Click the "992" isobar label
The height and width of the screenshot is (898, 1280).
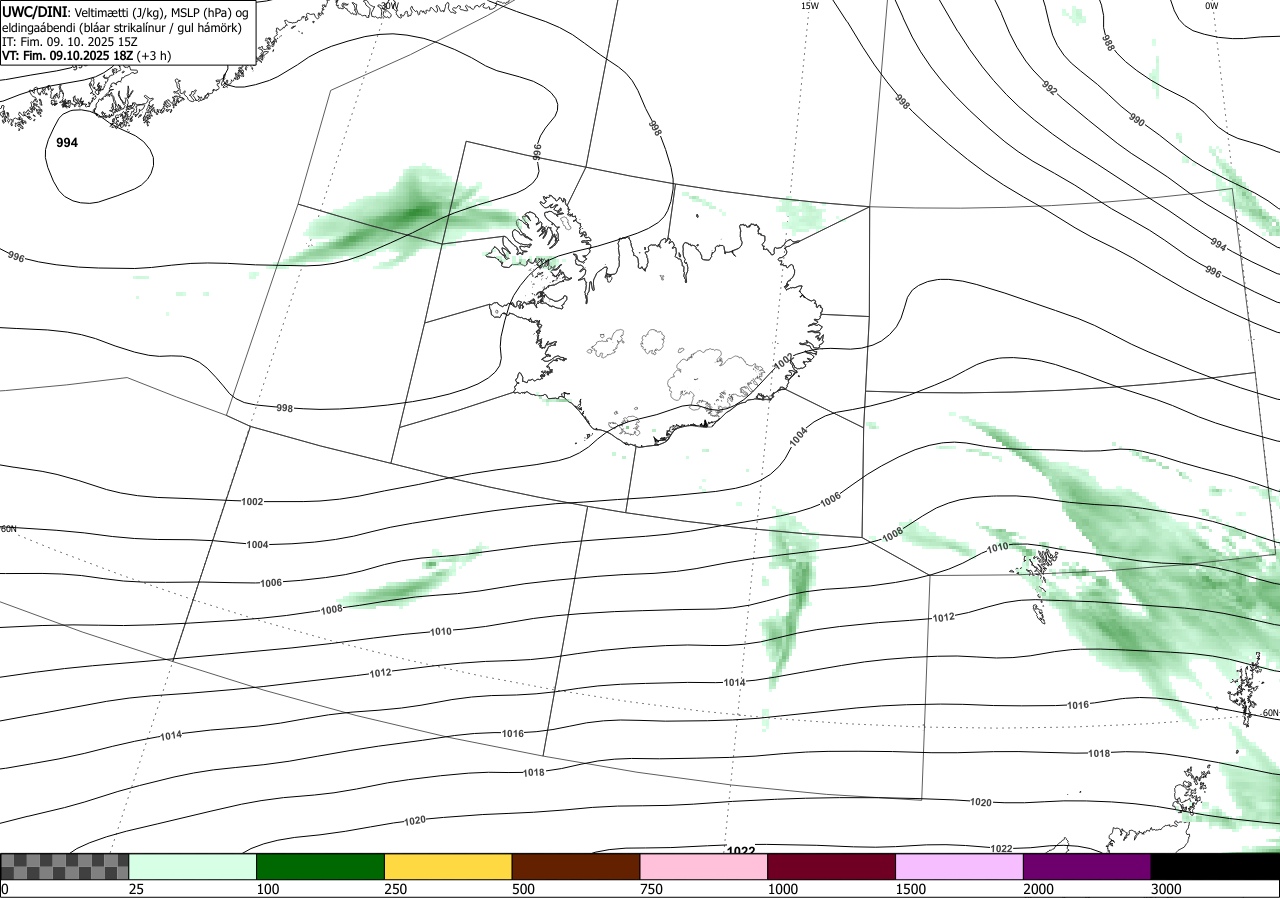click(1050, 87)
